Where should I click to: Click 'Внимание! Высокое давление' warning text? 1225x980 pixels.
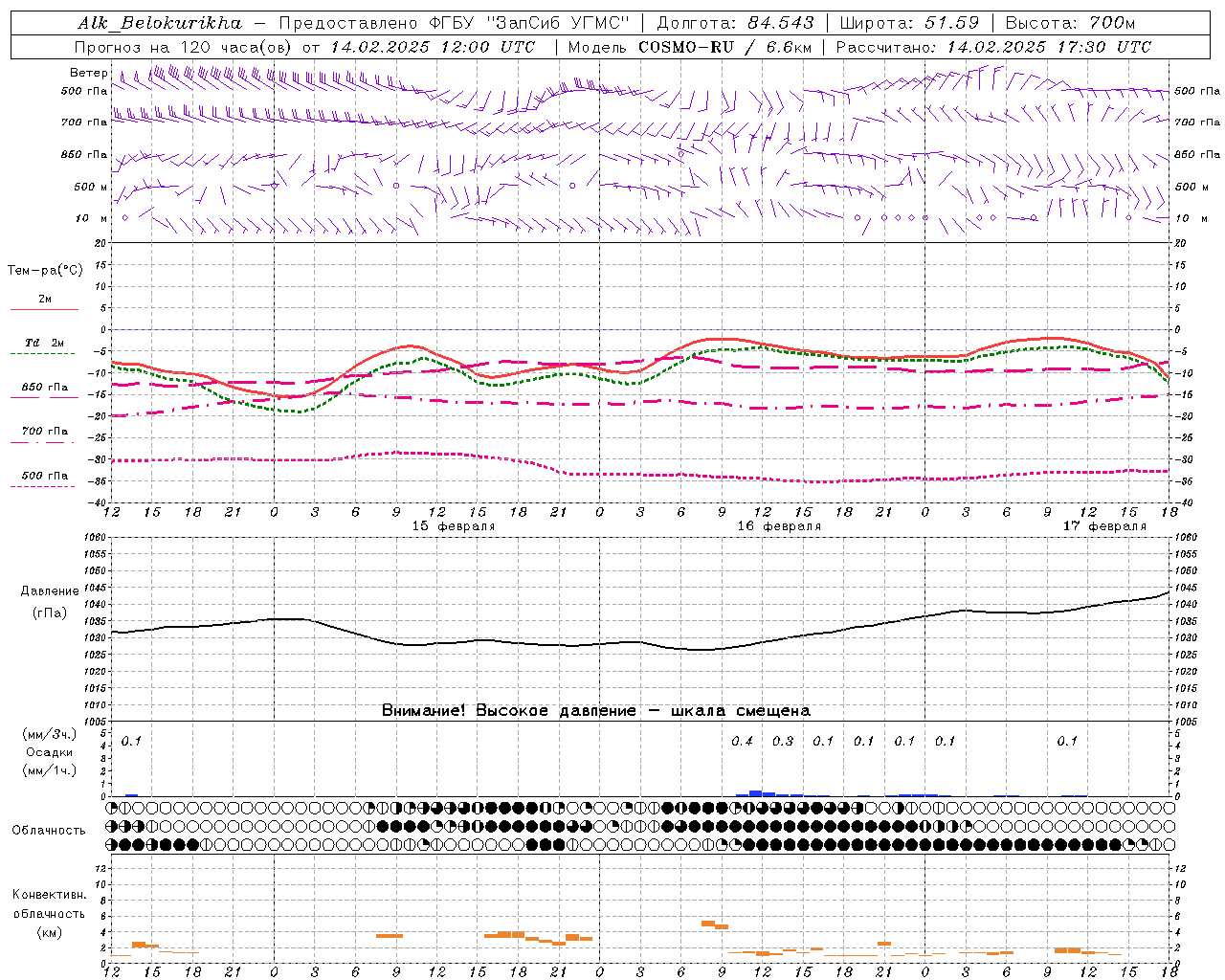tap(508, 711)
